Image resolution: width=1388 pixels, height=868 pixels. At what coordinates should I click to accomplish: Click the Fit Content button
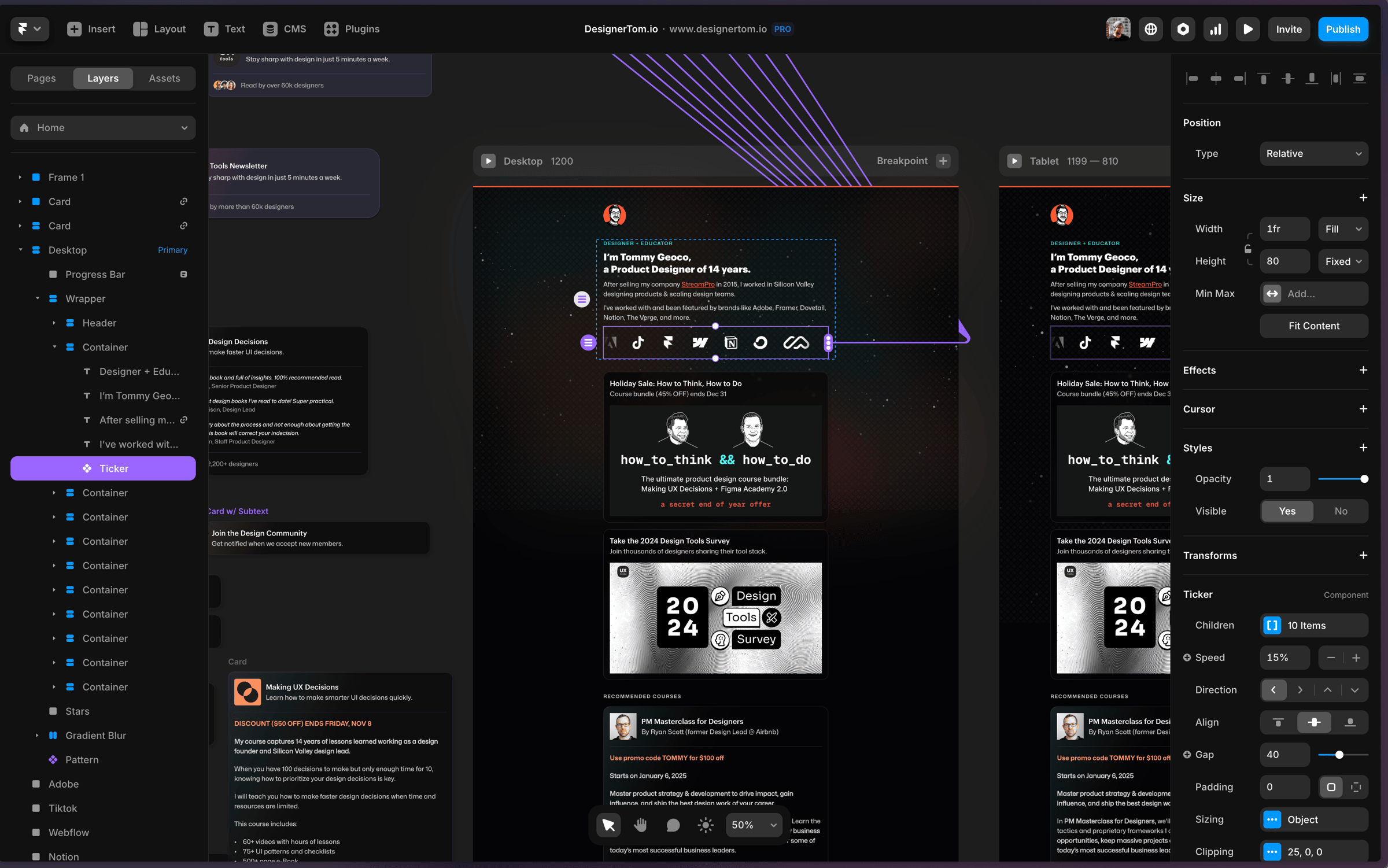1313,326
